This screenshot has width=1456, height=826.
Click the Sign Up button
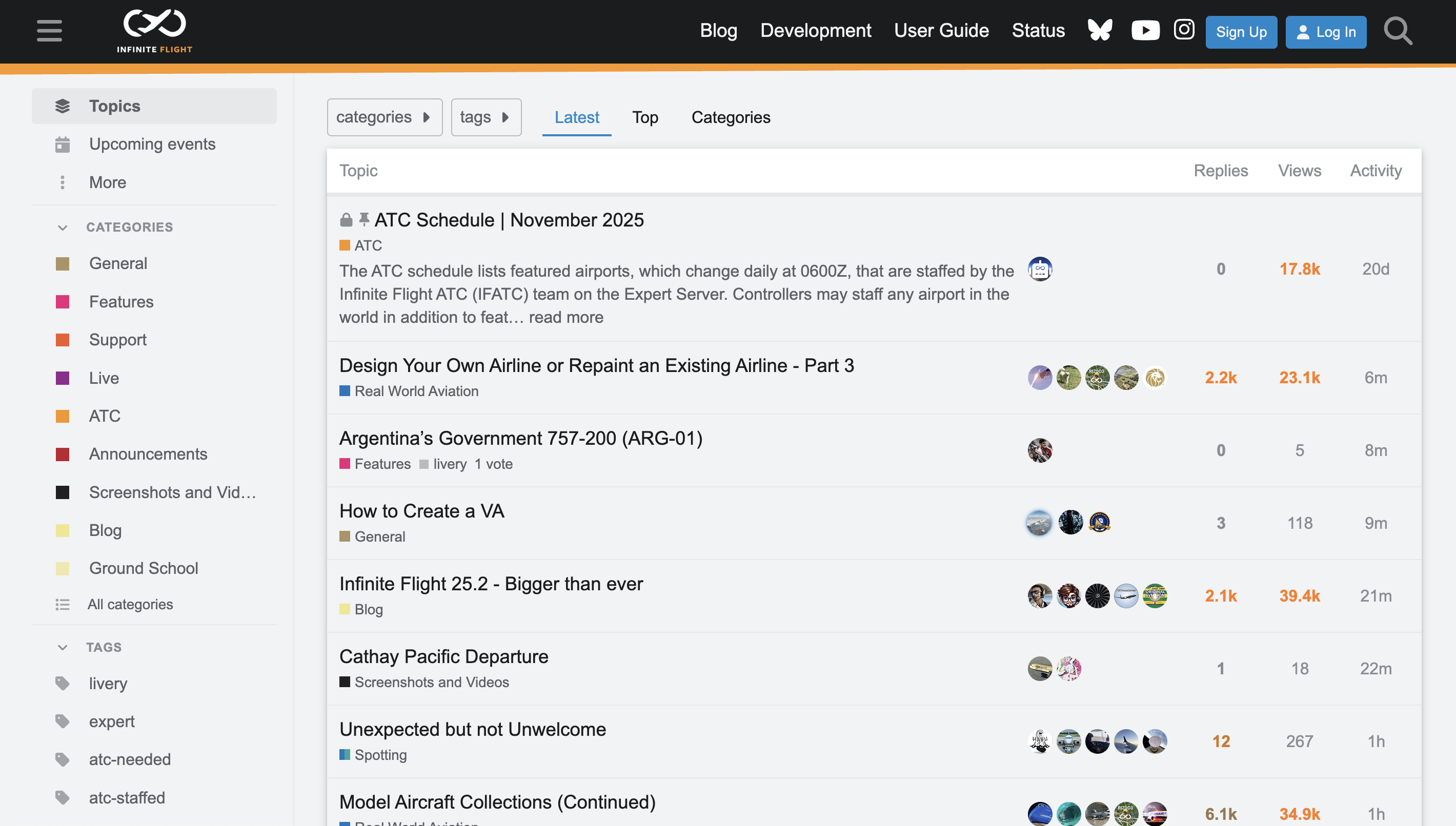point(1242,32)
